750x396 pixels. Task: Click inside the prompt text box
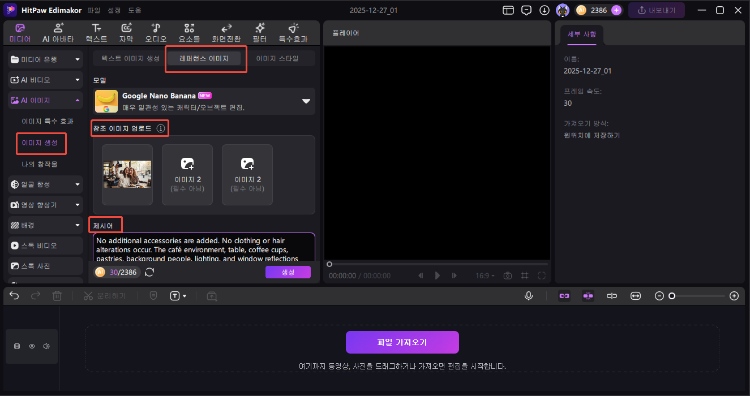tap(204, 247)
